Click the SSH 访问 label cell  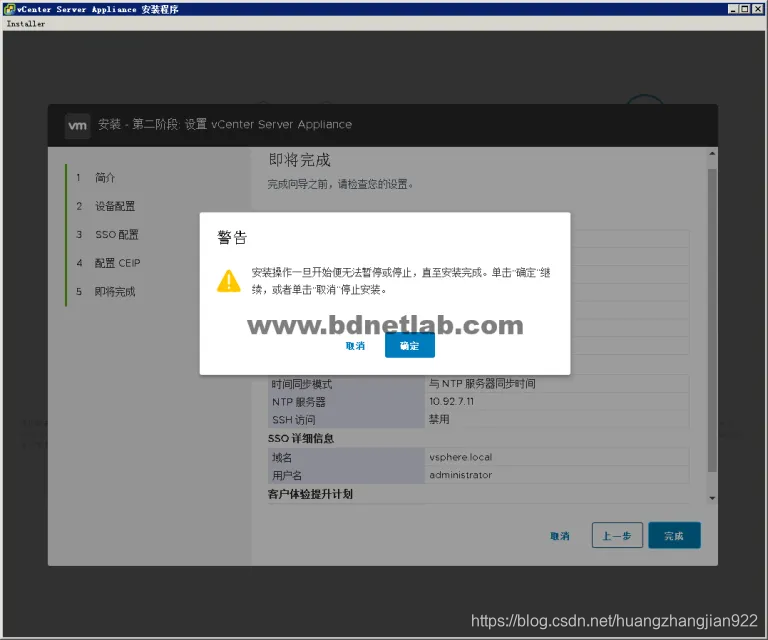click(346, 420)
